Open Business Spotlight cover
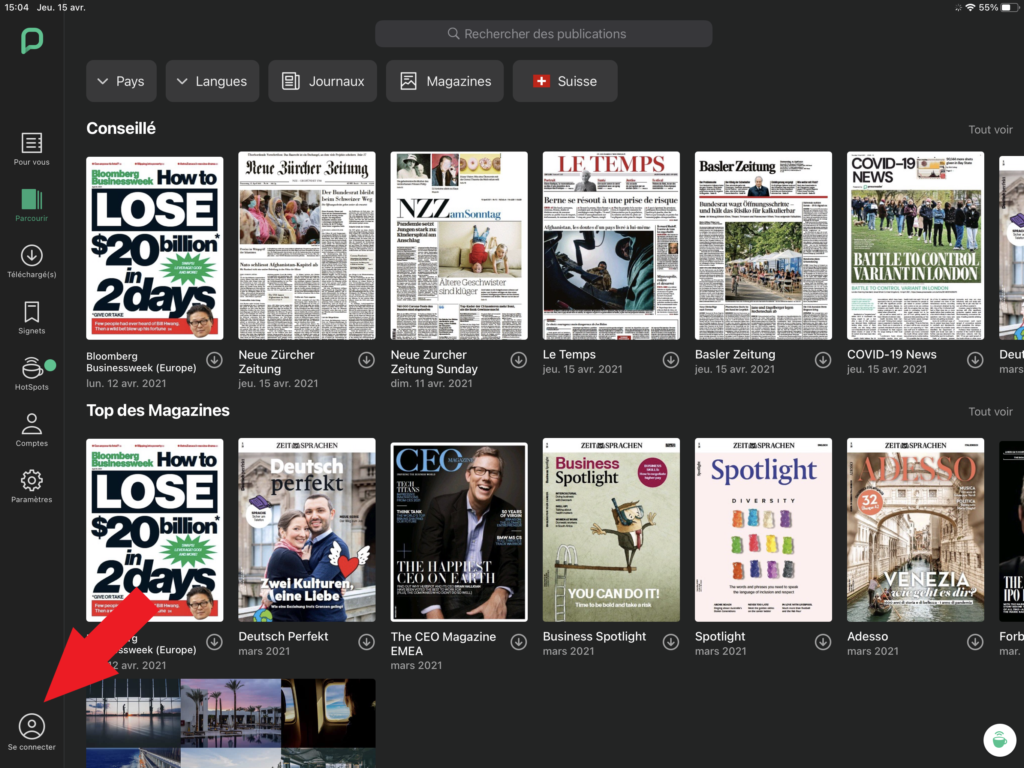The height and width of the screenshot is (768, 1024). 611,530
